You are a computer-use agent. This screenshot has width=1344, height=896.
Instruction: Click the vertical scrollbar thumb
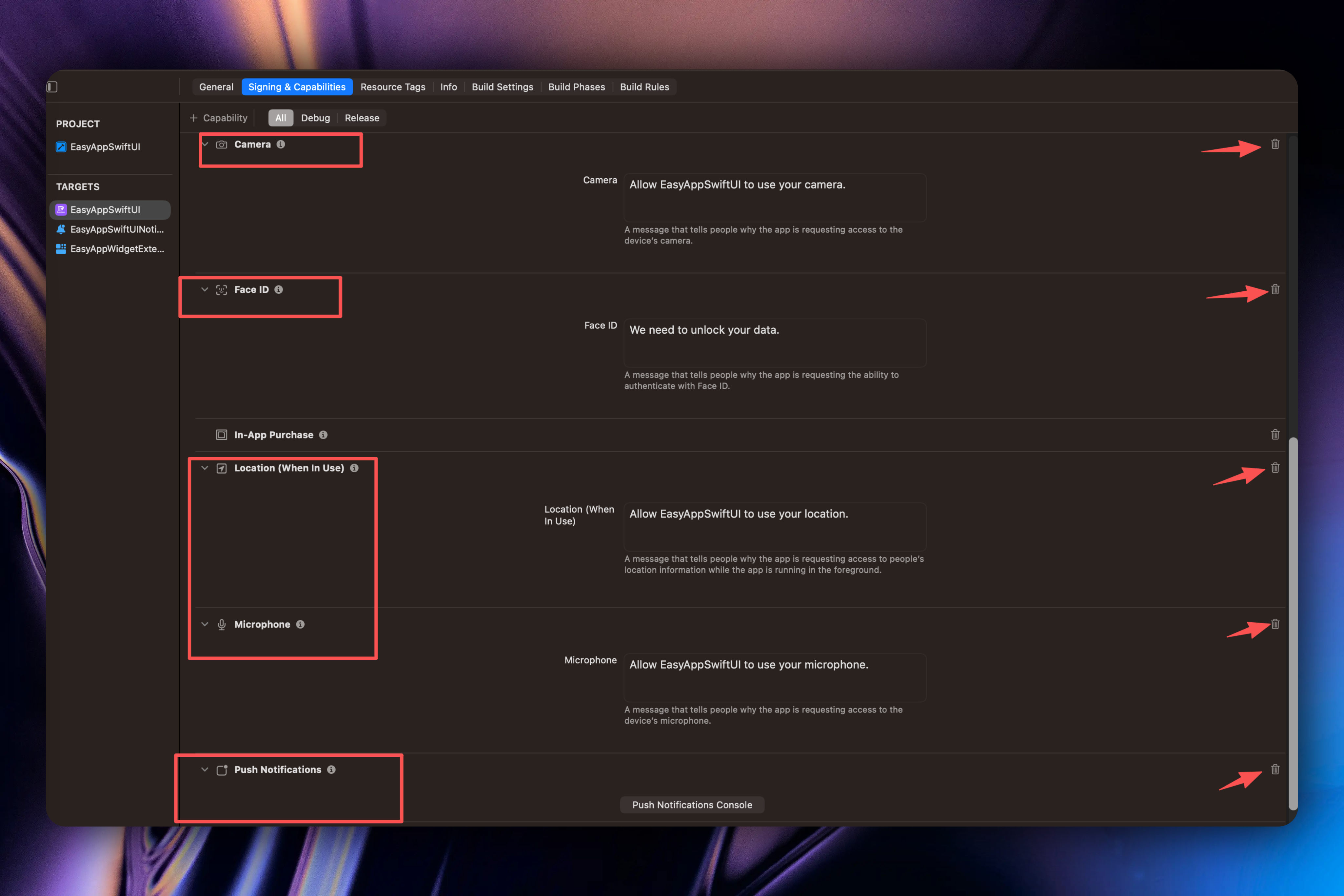click(1293, 623)
